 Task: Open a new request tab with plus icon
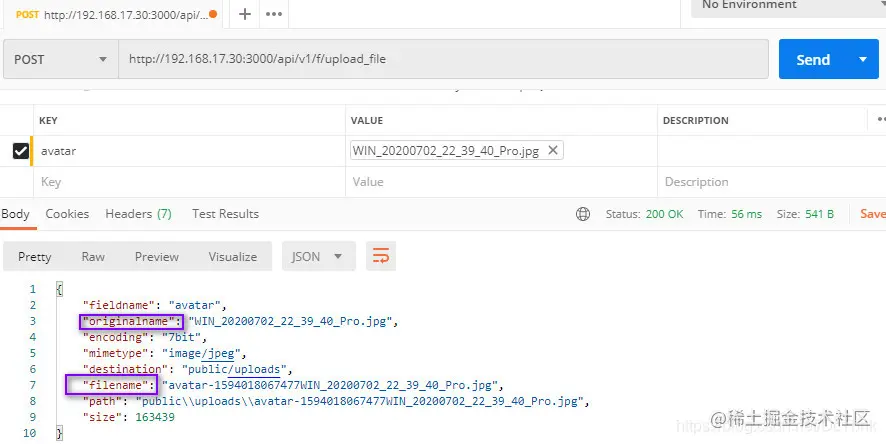(245, 14)
